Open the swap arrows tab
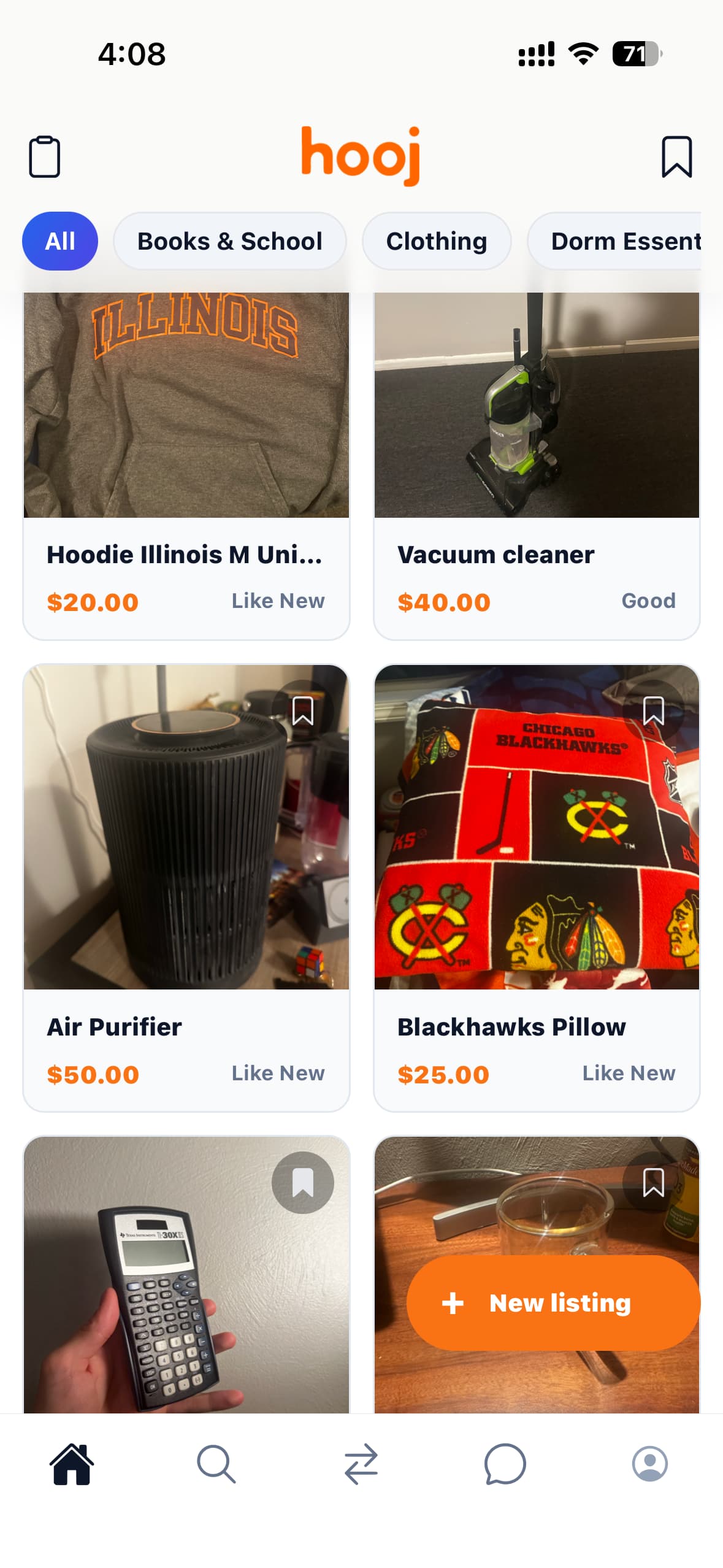 pos(361,1464)
